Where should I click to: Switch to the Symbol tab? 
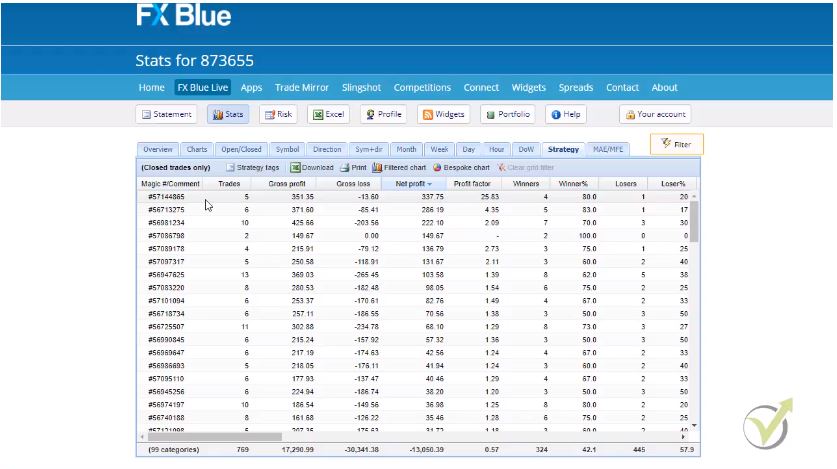tap(287, 150)
